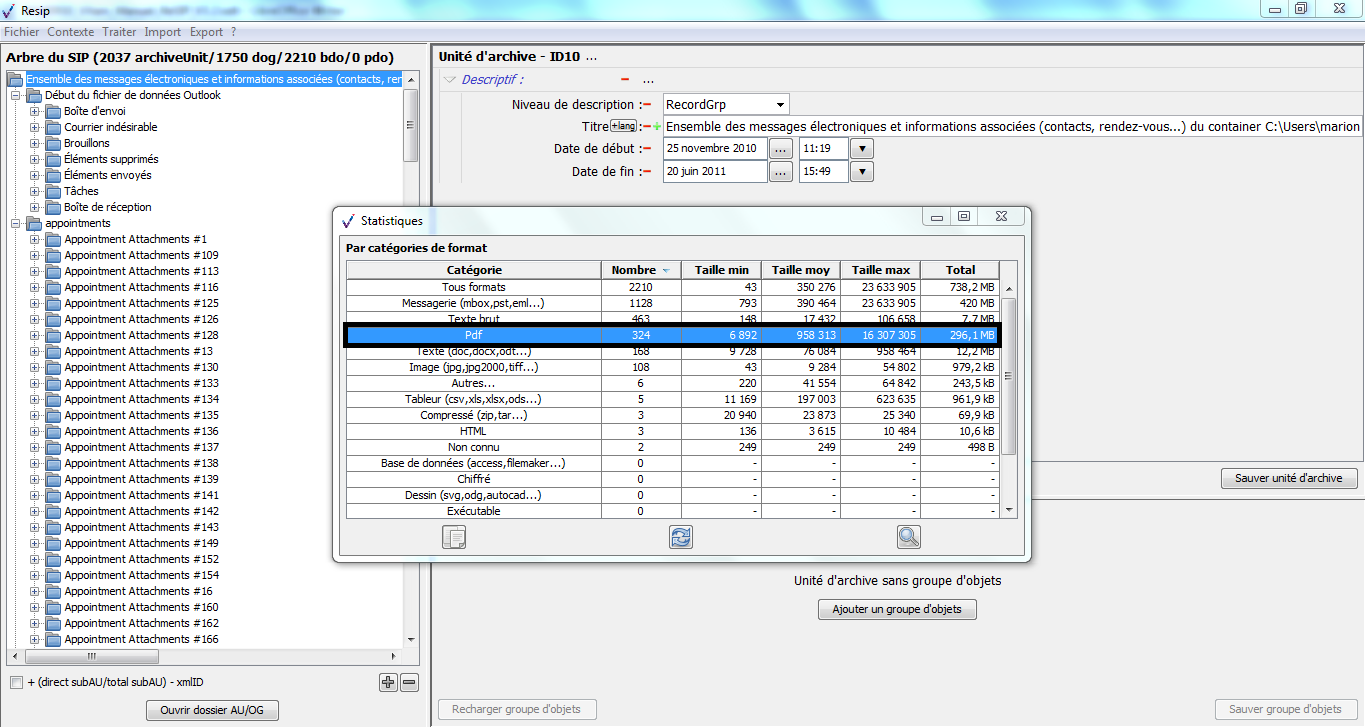Viewport: 1365px width, 727px height.
Task: Click the minus collapse-all tree icon
Action: coord(409,682)
